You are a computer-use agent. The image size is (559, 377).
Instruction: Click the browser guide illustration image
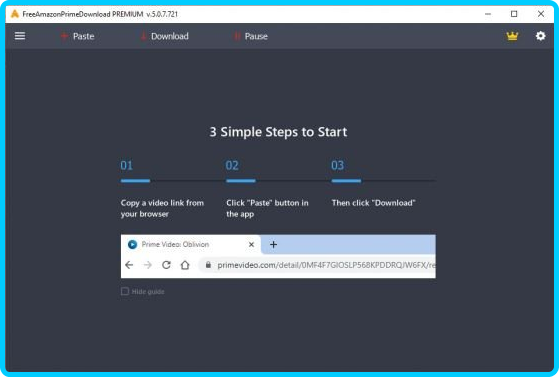tap(278, 256)
